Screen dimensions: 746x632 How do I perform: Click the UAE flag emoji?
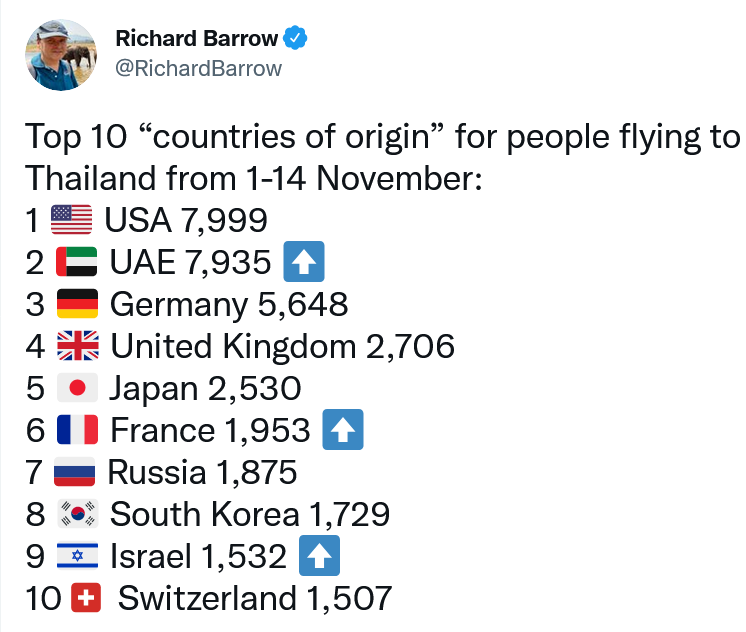(76, 262)
